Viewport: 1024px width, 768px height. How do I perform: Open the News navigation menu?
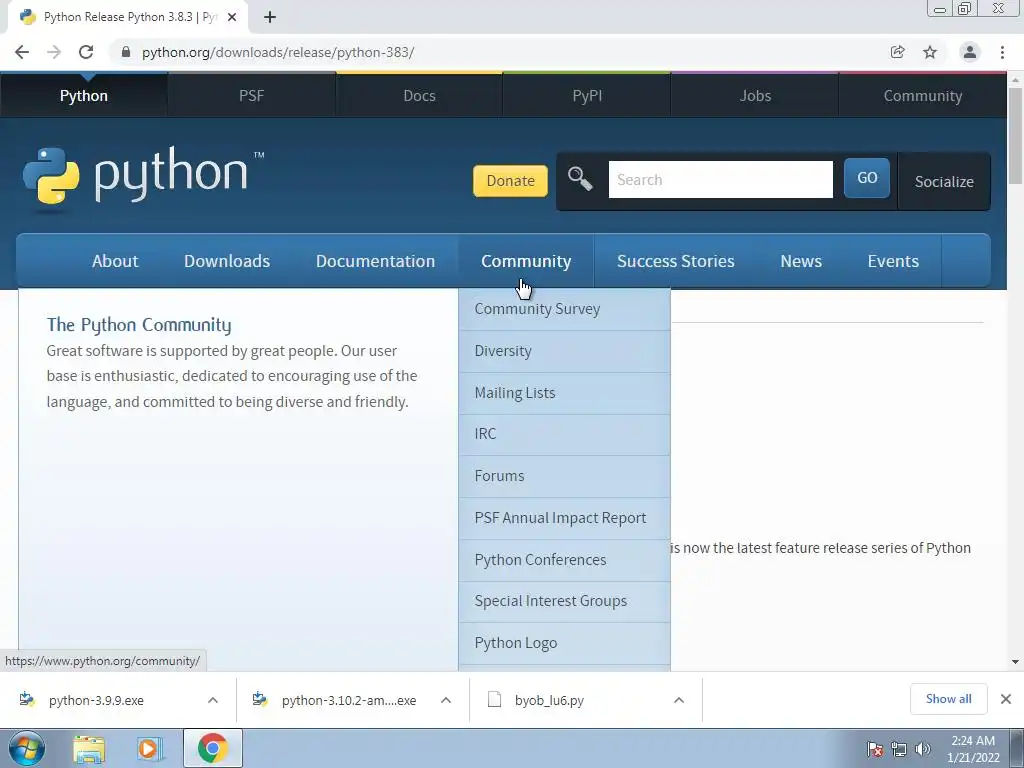click(x=801, y=261)
